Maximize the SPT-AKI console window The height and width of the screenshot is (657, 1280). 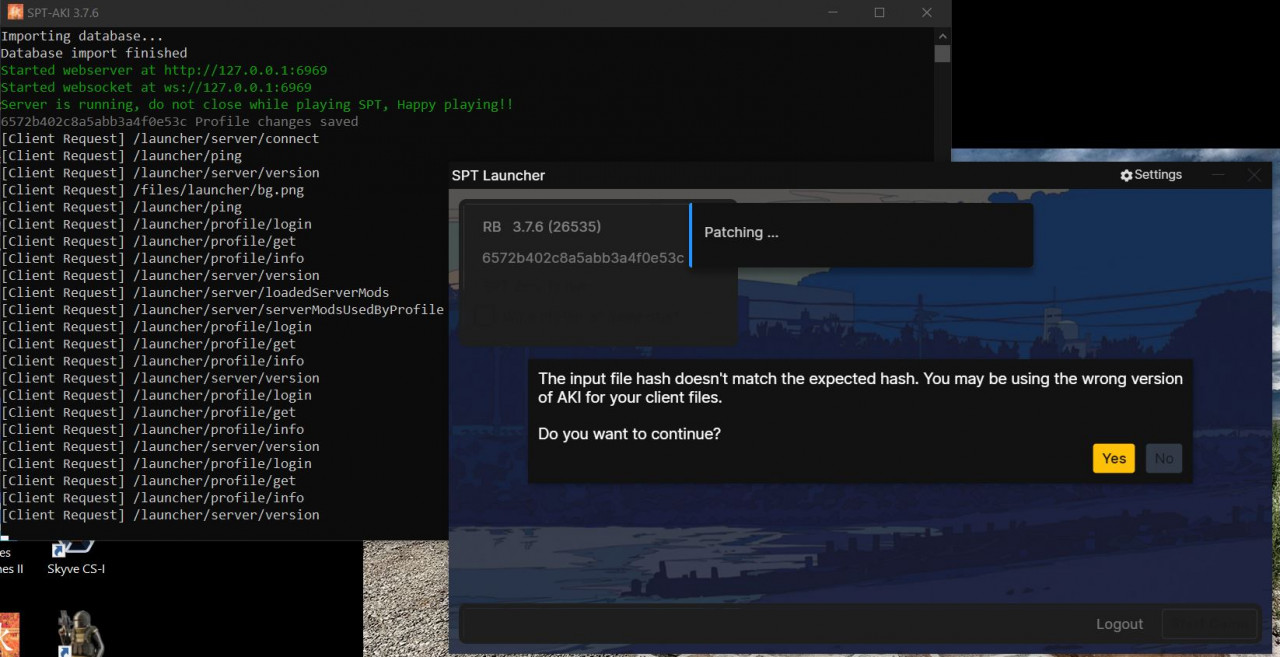879,13
